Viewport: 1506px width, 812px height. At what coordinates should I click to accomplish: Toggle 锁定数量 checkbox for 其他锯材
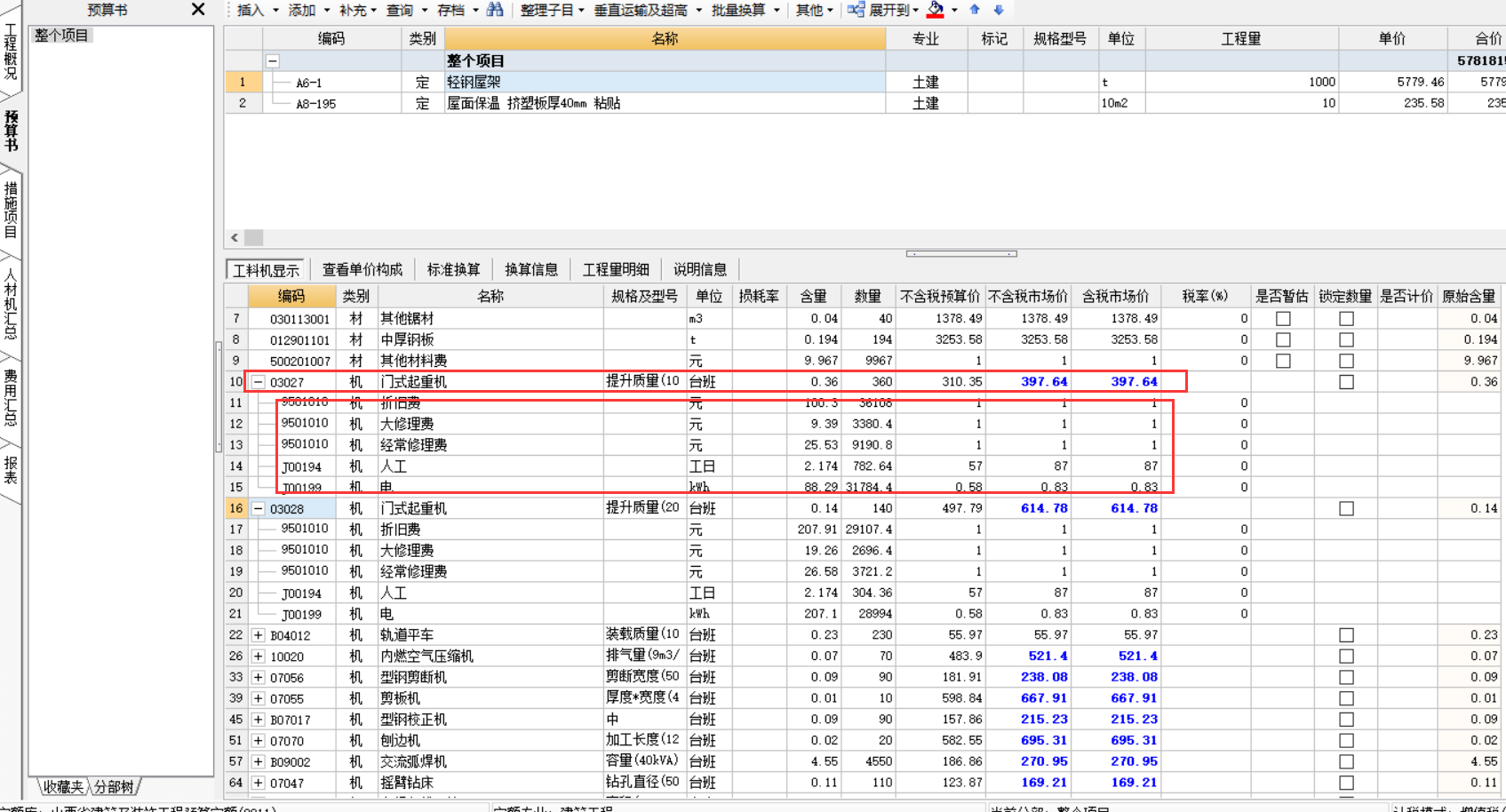(x=1346, y=319)
